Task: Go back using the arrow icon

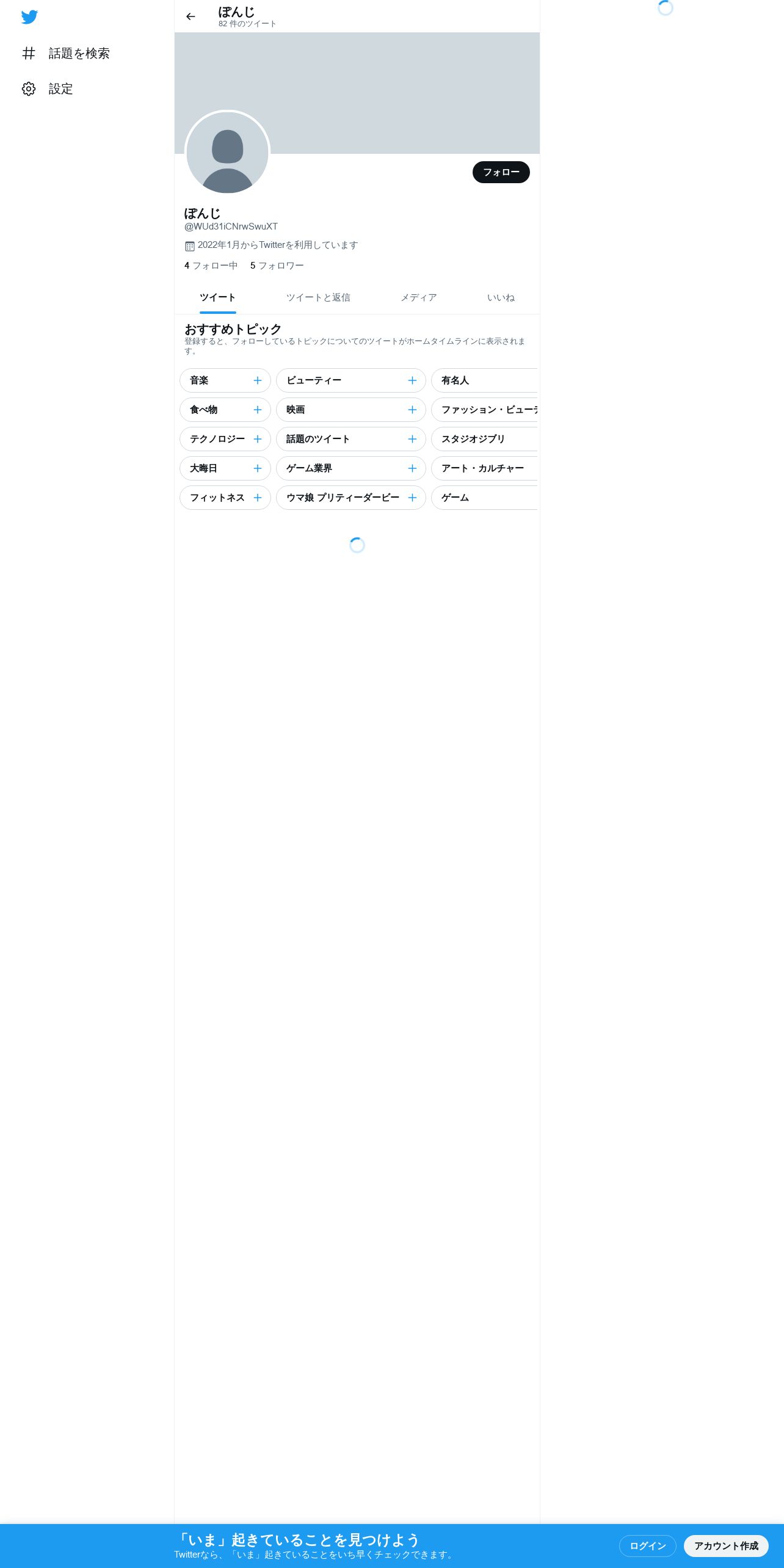Action: [191, 16]
